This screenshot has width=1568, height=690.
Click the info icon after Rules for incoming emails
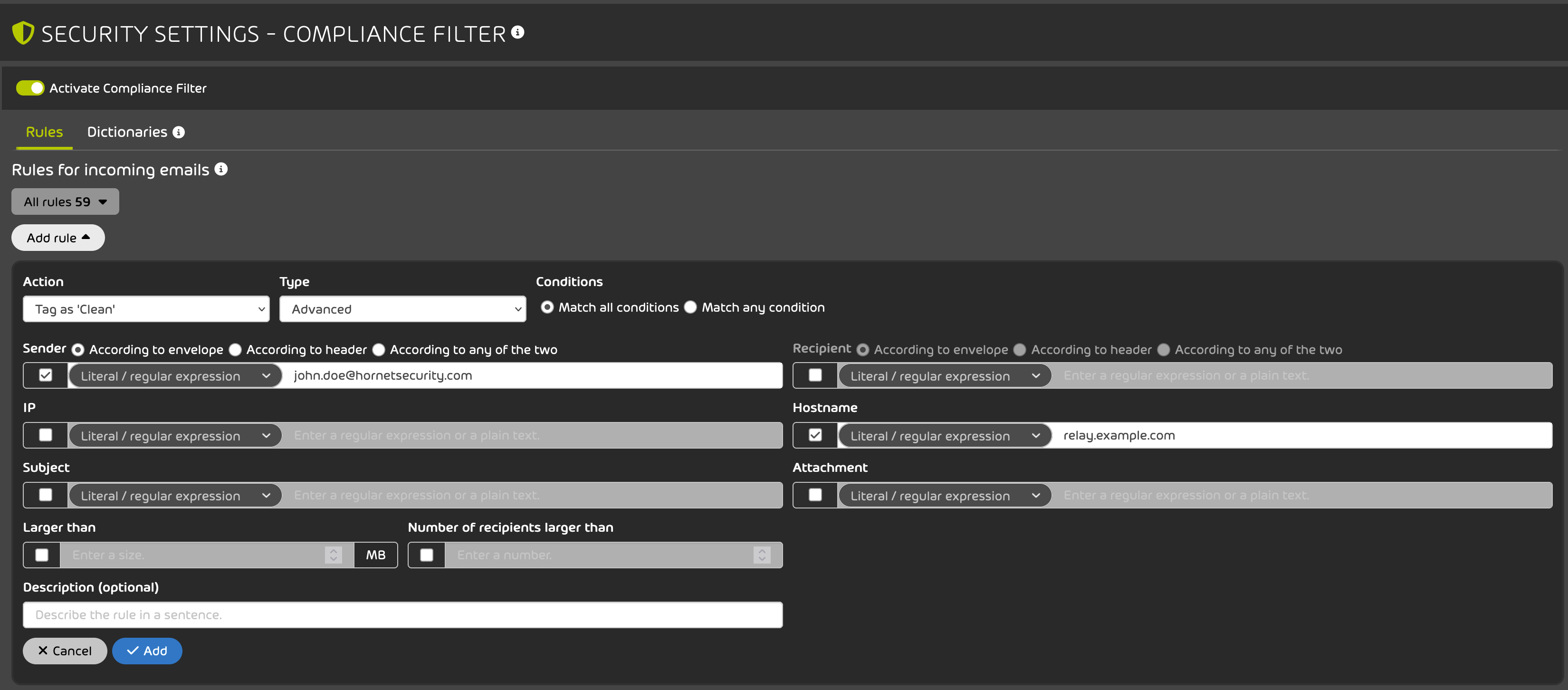click(x=221, y=169)
